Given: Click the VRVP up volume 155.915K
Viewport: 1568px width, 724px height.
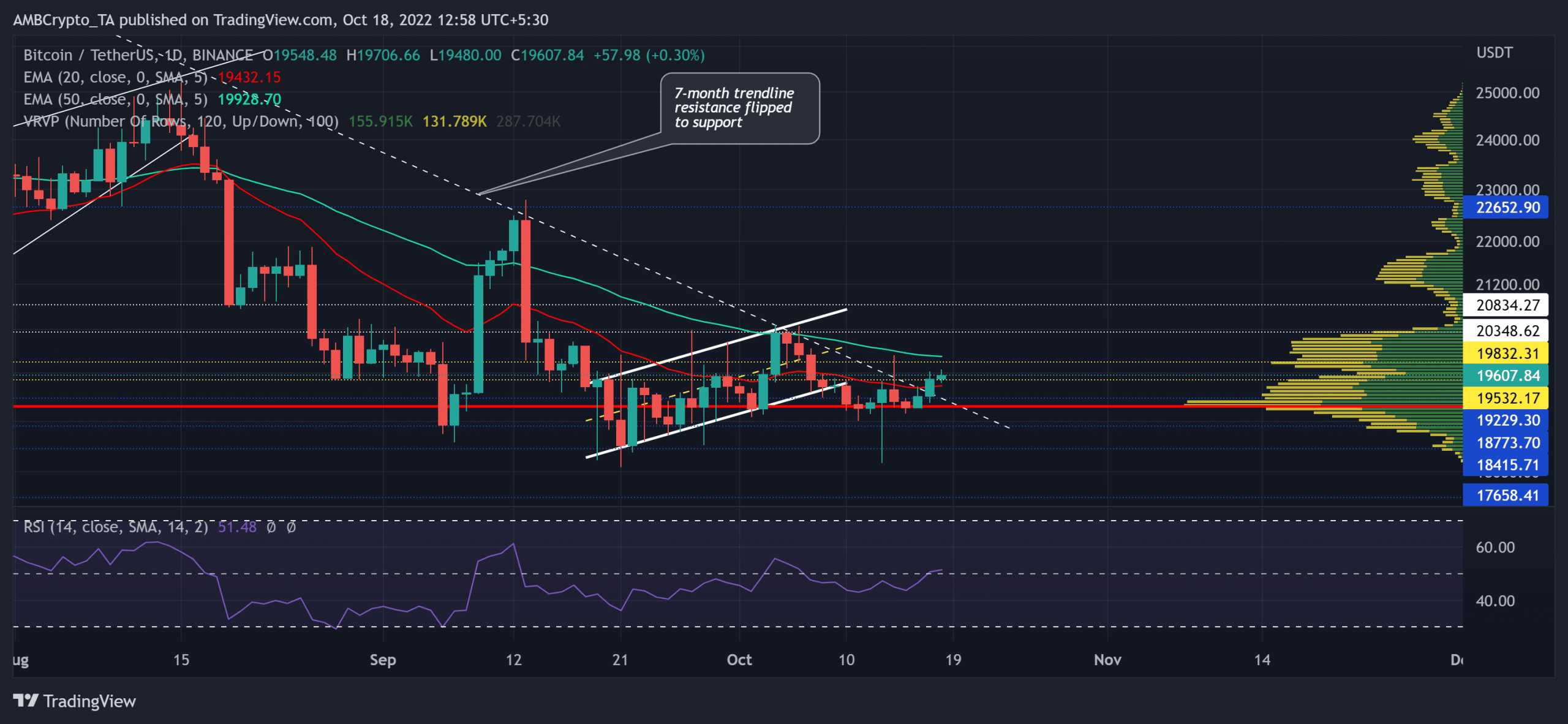Looking at the screenshot, I should pyautogui.click(x=381, y=121).
